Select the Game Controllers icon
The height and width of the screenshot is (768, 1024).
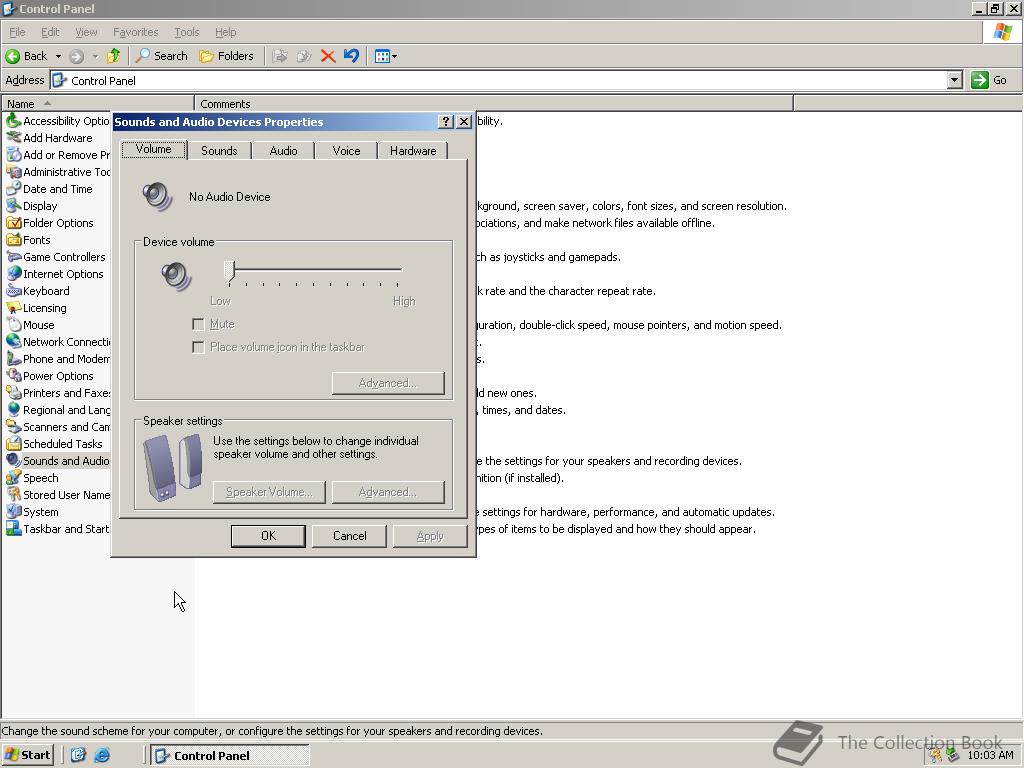coord(14,257)
